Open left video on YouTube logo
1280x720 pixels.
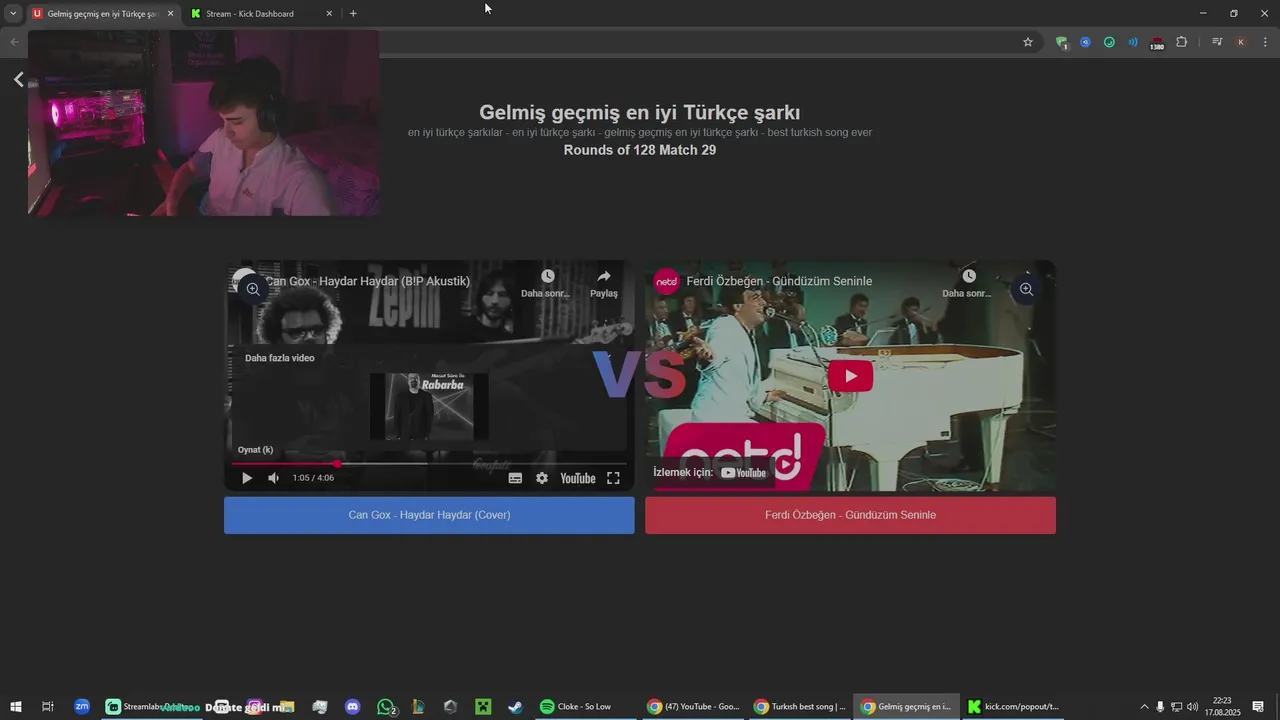pos(578,478)
